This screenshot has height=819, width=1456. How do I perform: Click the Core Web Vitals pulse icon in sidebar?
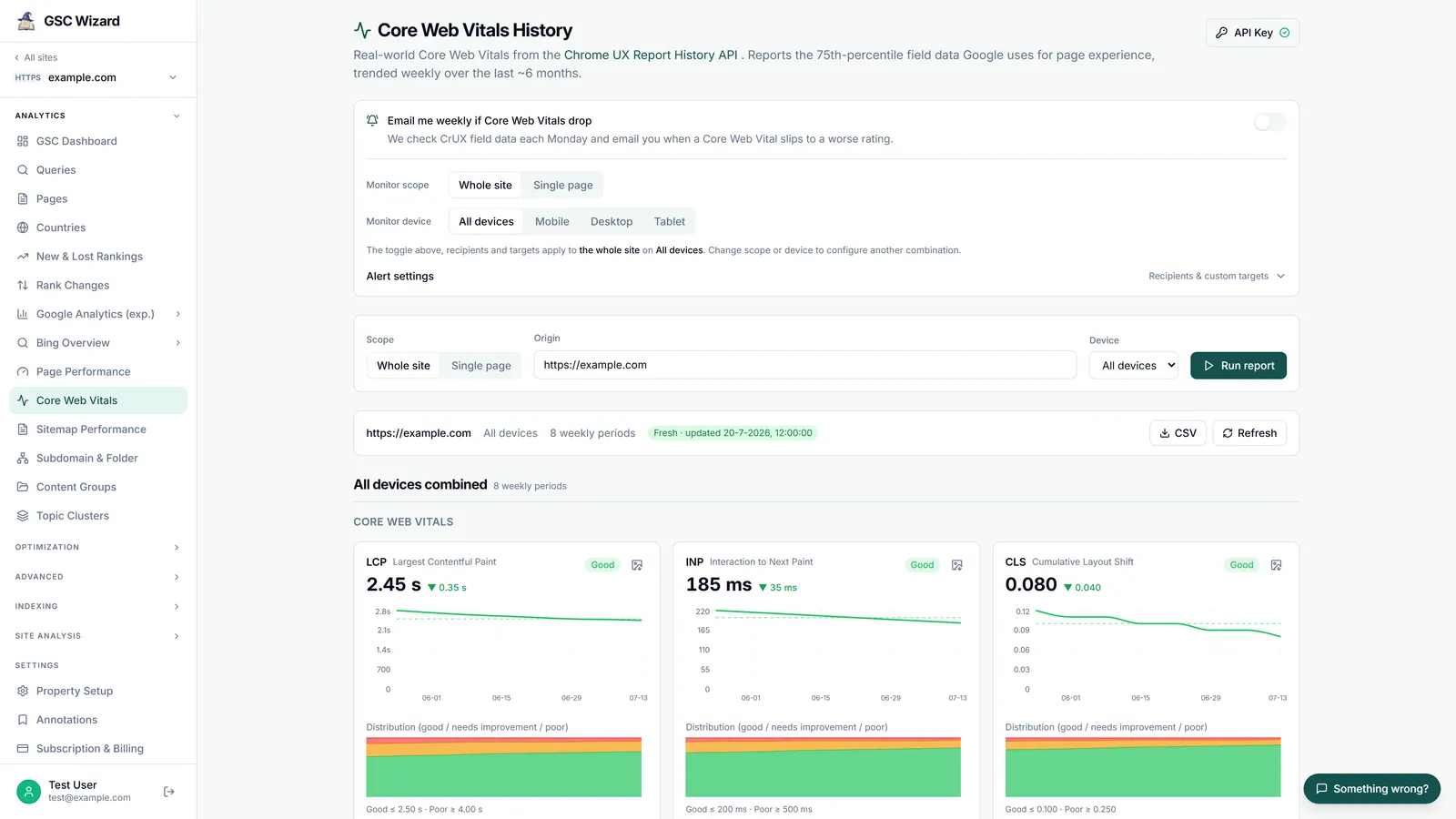tap(23, 400)
